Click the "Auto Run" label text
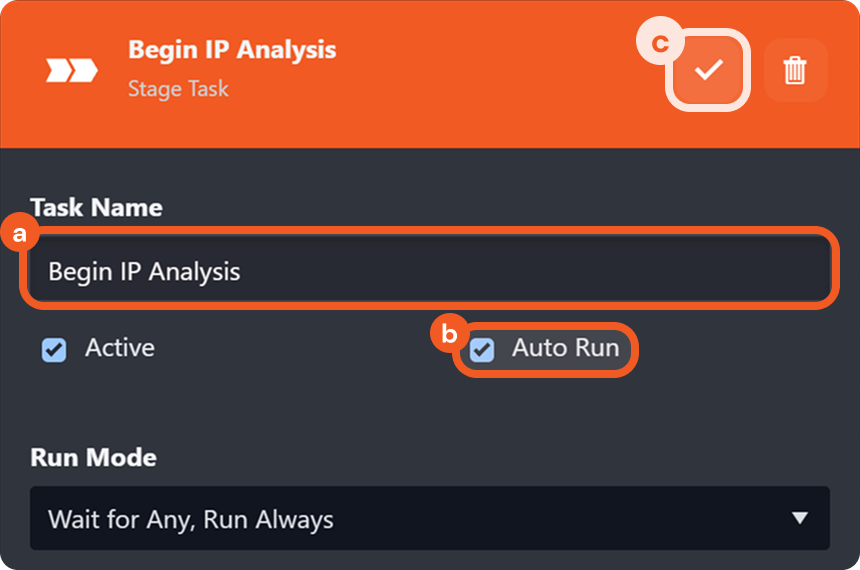 (x=565, y=348)
